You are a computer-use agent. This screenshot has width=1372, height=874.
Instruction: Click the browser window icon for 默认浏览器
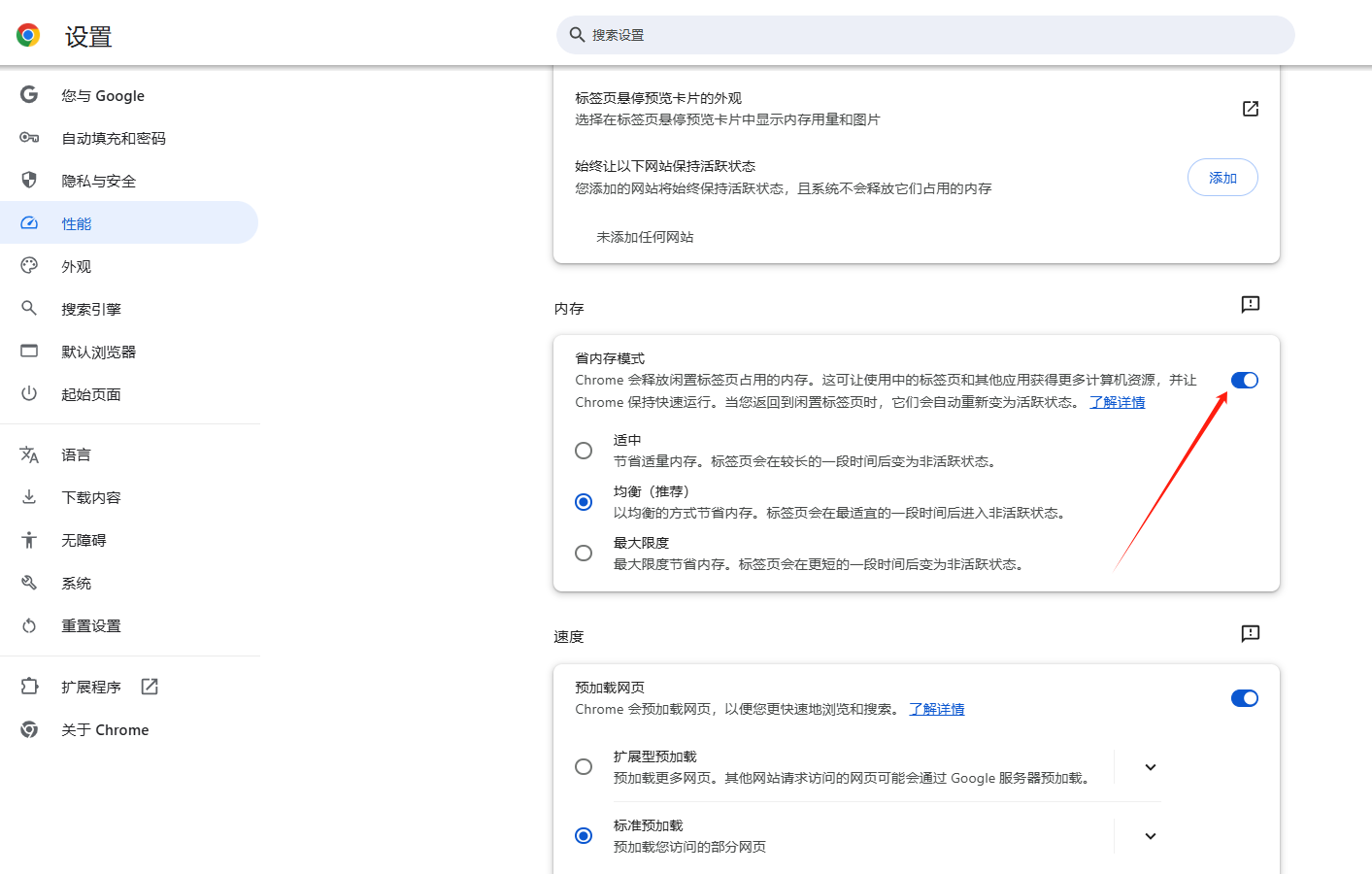pos(29,352)
